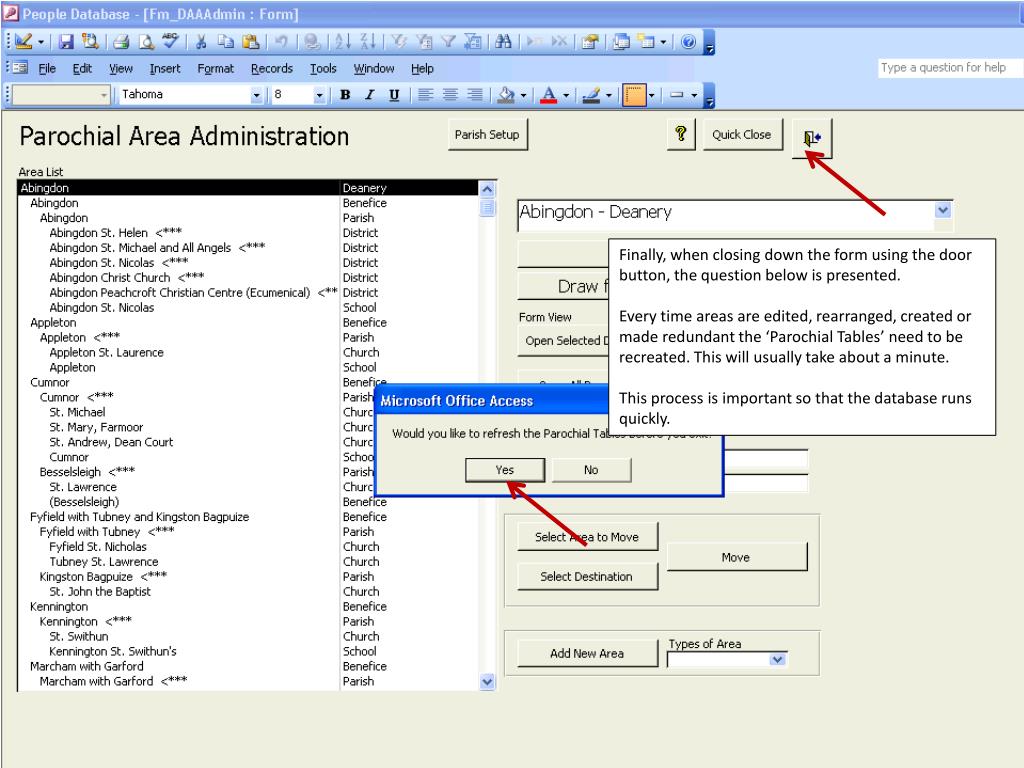Open the Tahoma font name dropdown

point(256,95)
